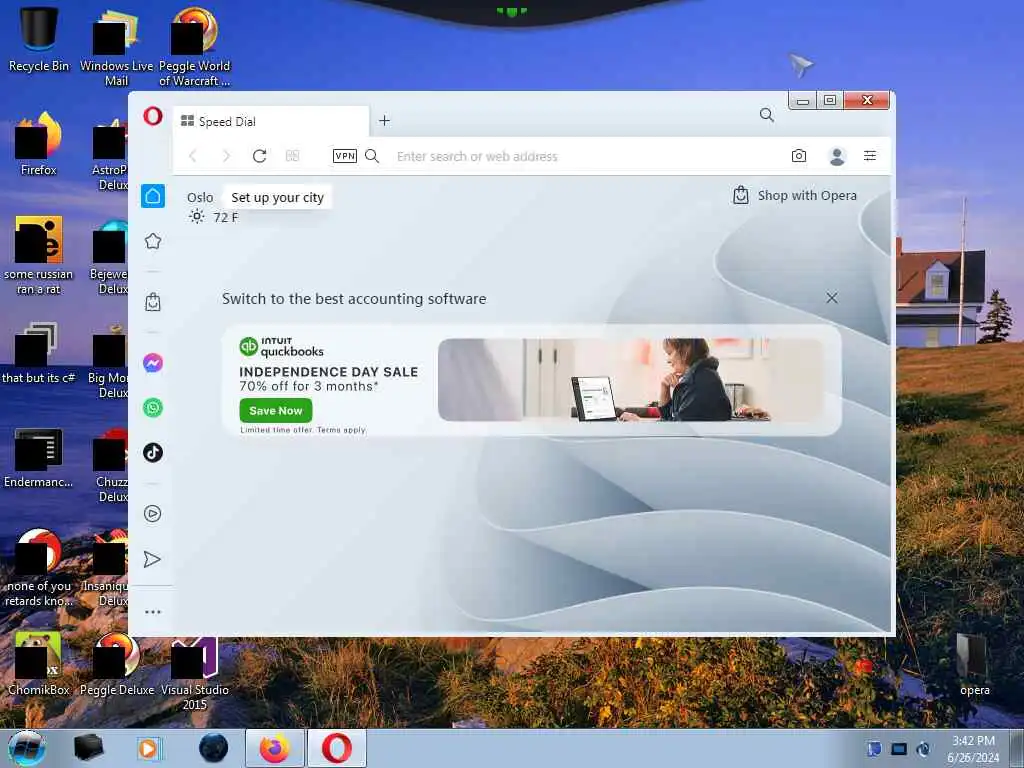Open the Opera main menu logo
The width and height of the screenshot is (1024, 768).
tap(153, 117)
